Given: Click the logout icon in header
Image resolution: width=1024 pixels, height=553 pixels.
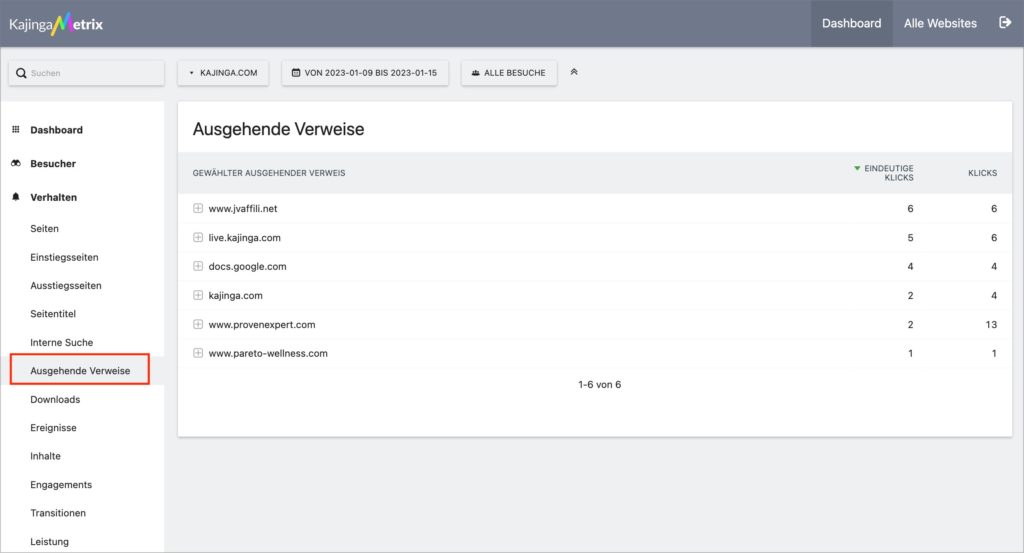Looking at the screenshot, I should point(1004,23).
